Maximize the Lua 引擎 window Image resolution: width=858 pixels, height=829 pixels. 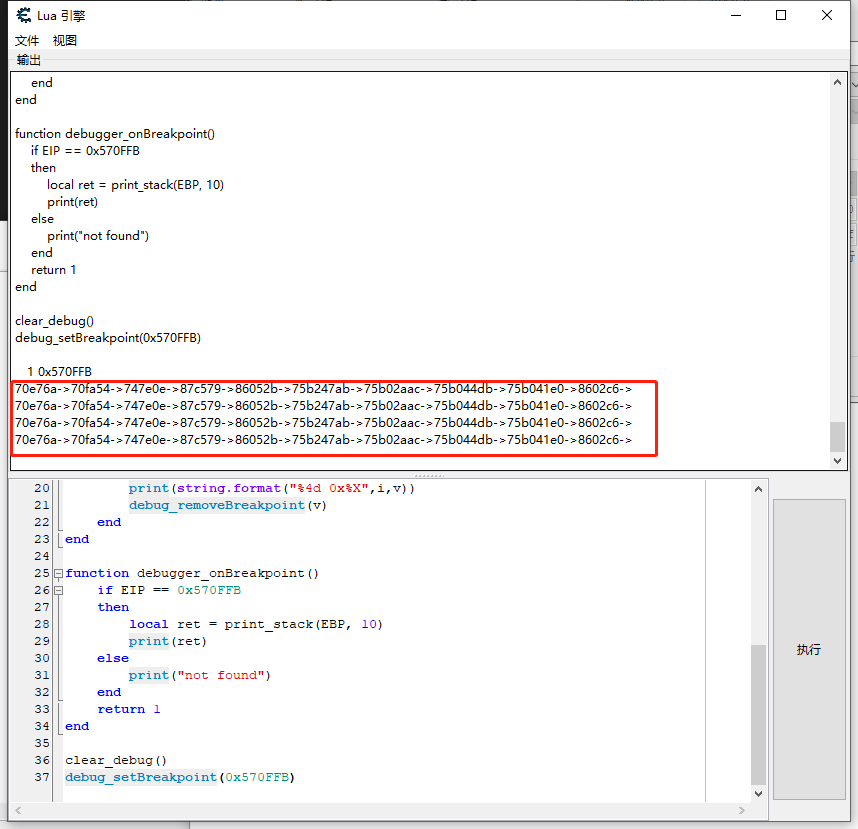(781, 15)
